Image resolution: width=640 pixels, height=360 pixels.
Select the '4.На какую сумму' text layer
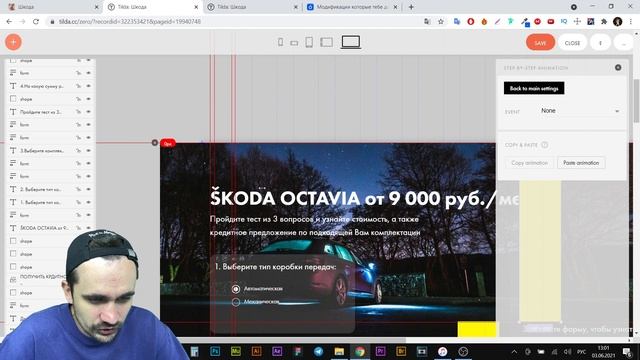42,86
